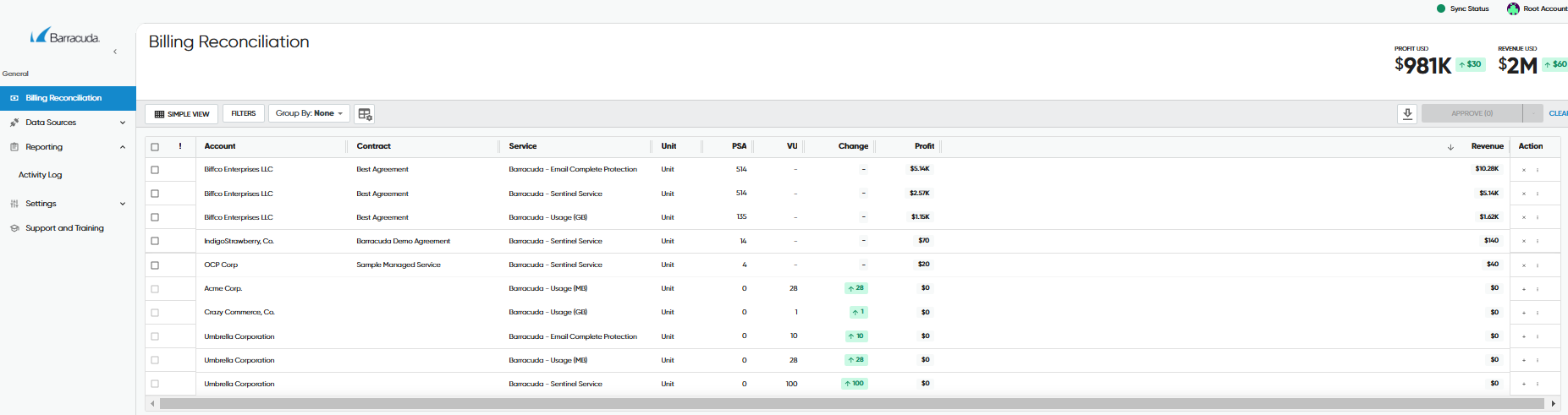Open more actions for the $10.28K revenue row
Image resolution: width=1568 pixels, height=415 pixels.
pos(1538,170)
